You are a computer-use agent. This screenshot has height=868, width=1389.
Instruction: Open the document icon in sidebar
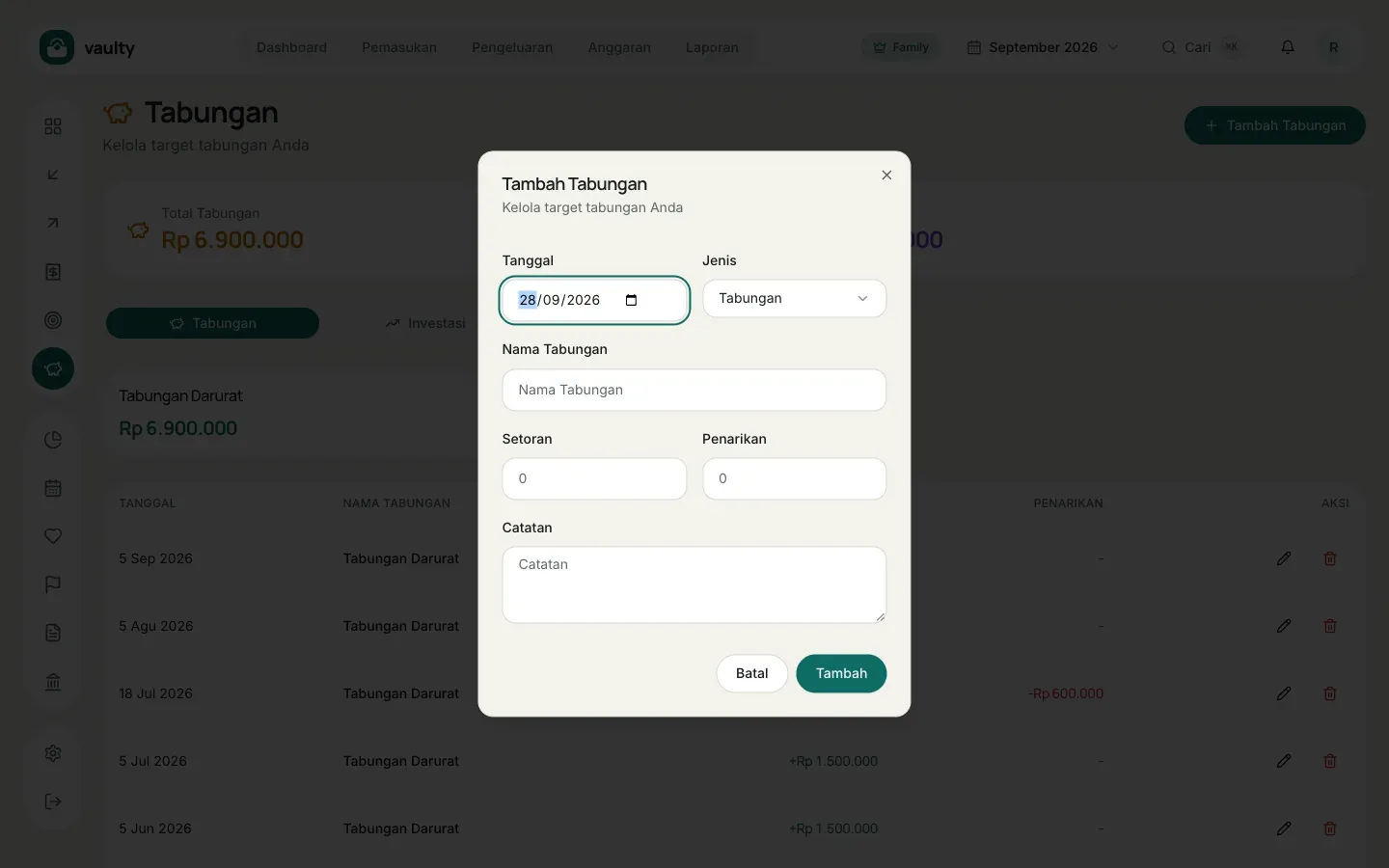tap(53, 633)
